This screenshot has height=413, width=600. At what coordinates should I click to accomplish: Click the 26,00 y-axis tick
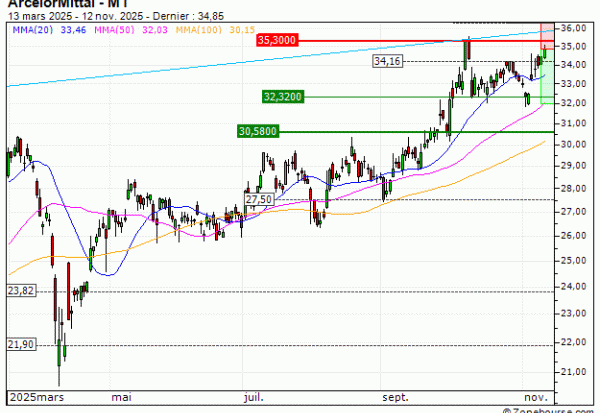574,236
